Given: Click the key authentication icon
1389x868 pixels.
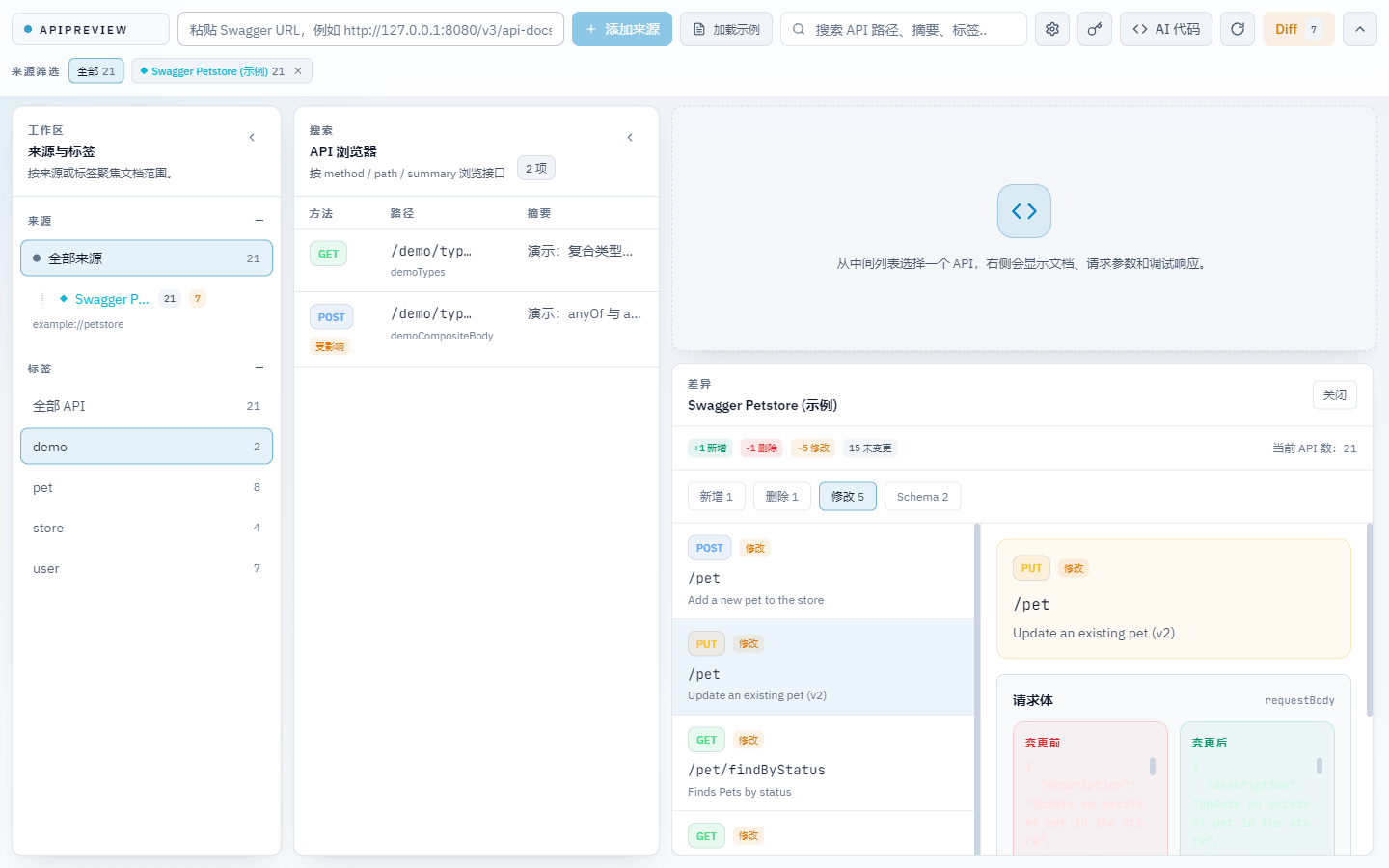Looking at the screenshot, I should (x=1095, y=29).
